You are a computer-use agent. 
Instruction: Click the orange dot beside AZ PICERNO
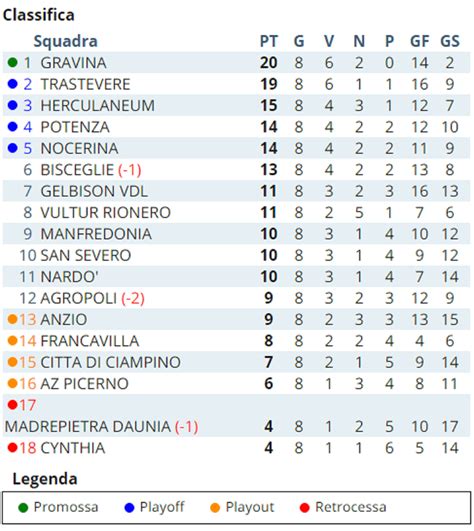pos(13,383)
